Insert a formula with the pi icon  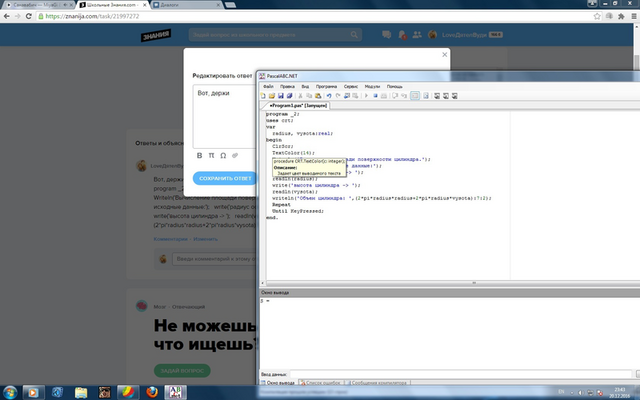(211, 155)
